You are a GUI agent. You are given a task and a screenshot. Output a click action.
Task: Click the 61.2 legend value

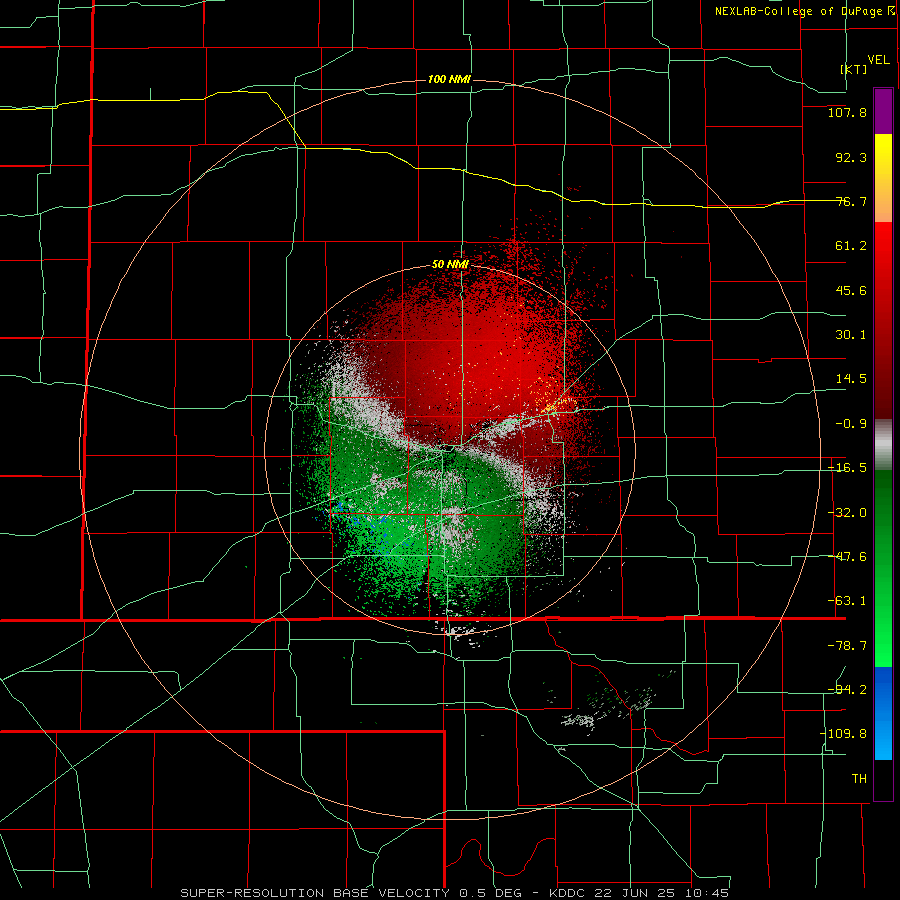click(x=851, y=246)
